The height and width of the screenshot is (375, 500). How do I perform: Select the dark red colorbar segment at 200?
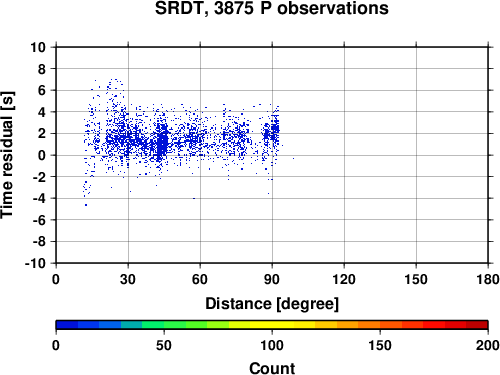coord(477,325)
